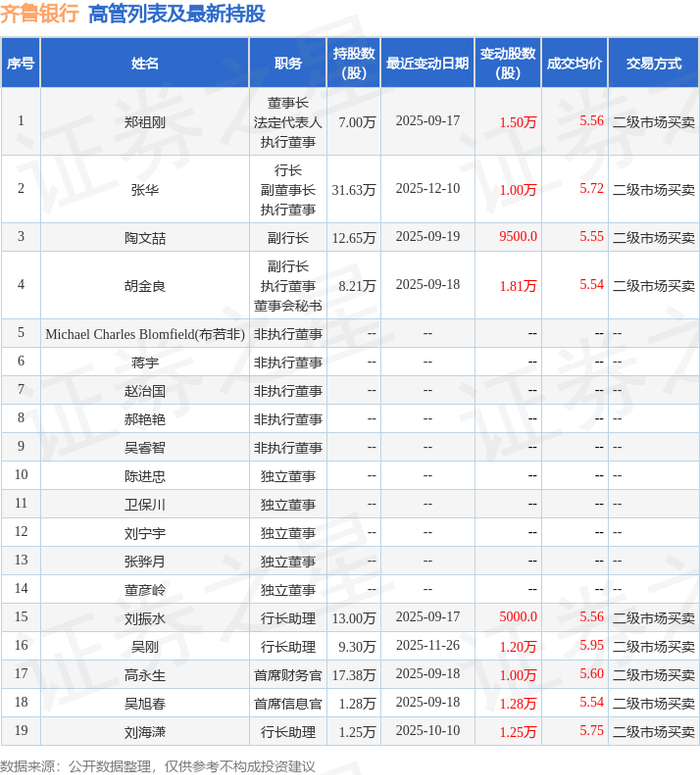Click 法定代表人 in 郑祖刚's positions
The width and height of the screenshot is (700, 775).
pos(288,122)
